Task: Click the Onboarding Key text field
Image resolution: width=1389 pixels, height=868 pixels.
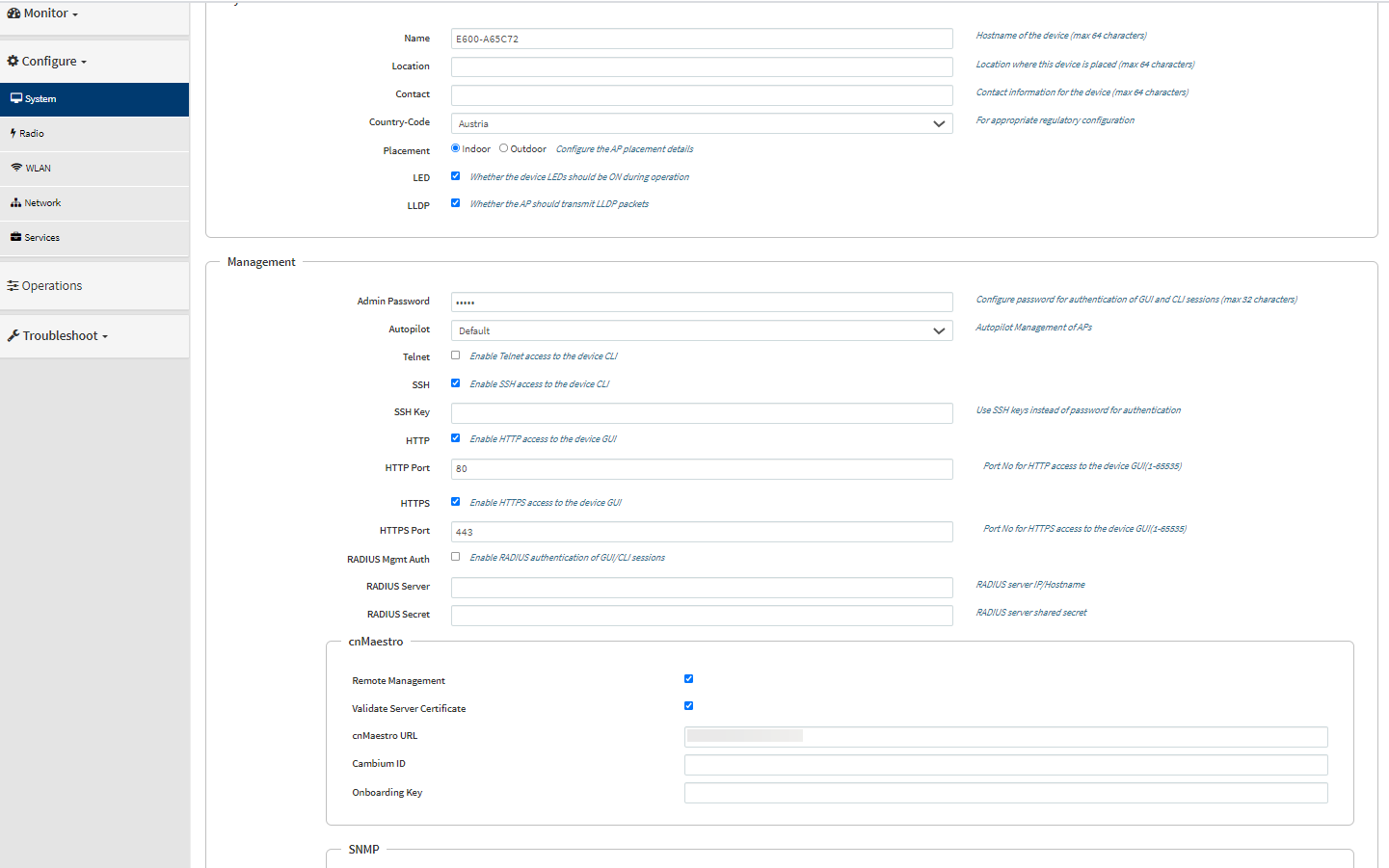Action: click(1005, 793)
